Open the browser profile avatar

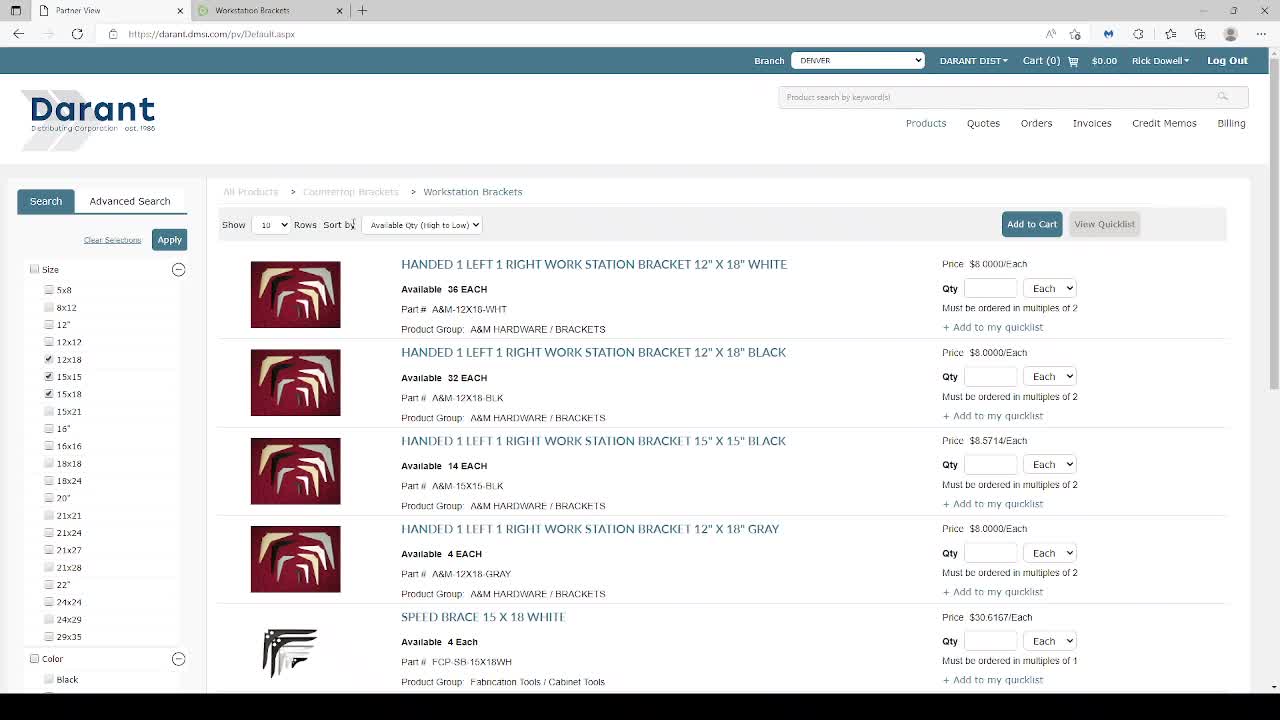tap(1231, 34)
